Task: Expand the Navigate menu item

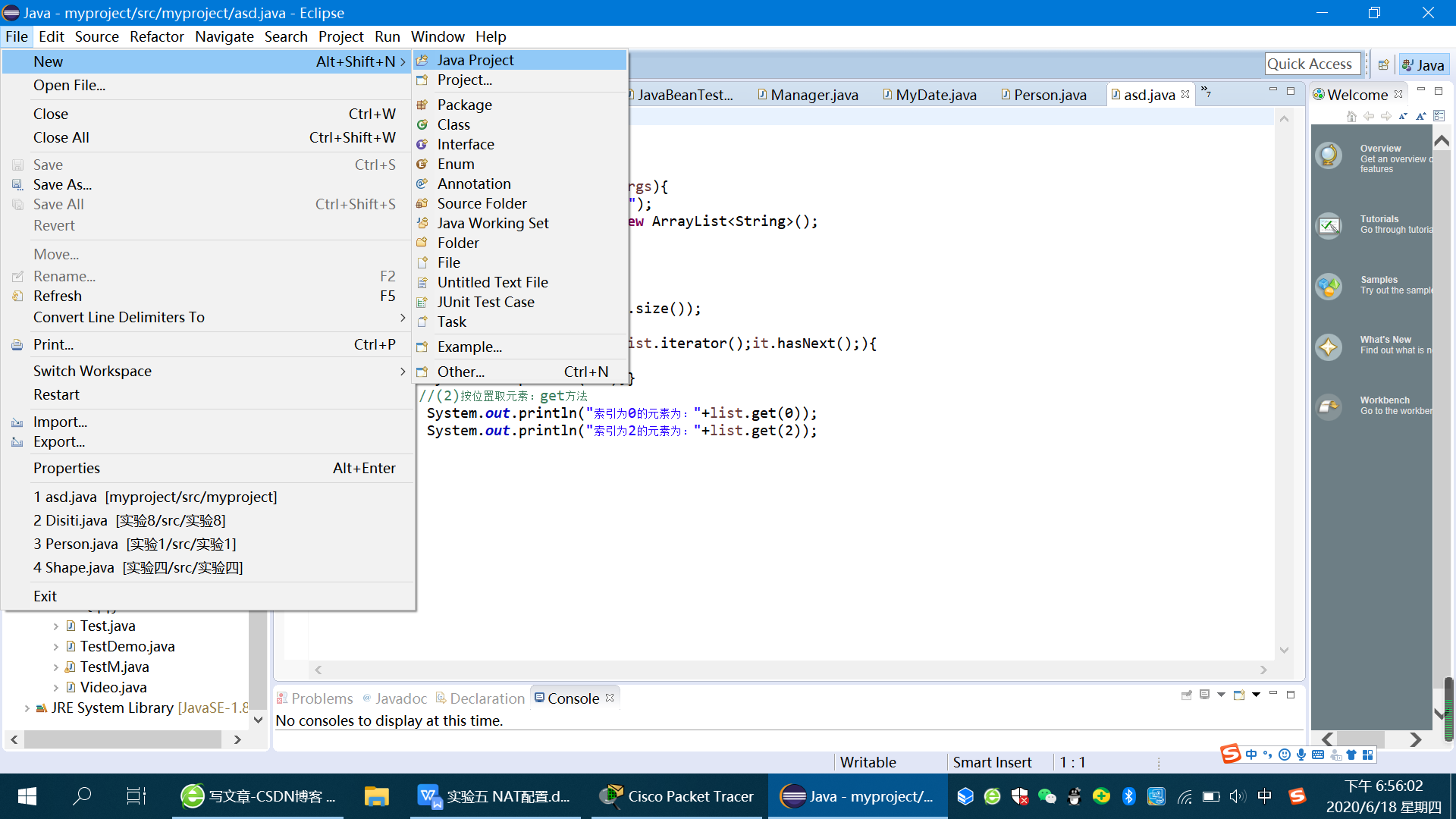Action: (x=225, y=36)
